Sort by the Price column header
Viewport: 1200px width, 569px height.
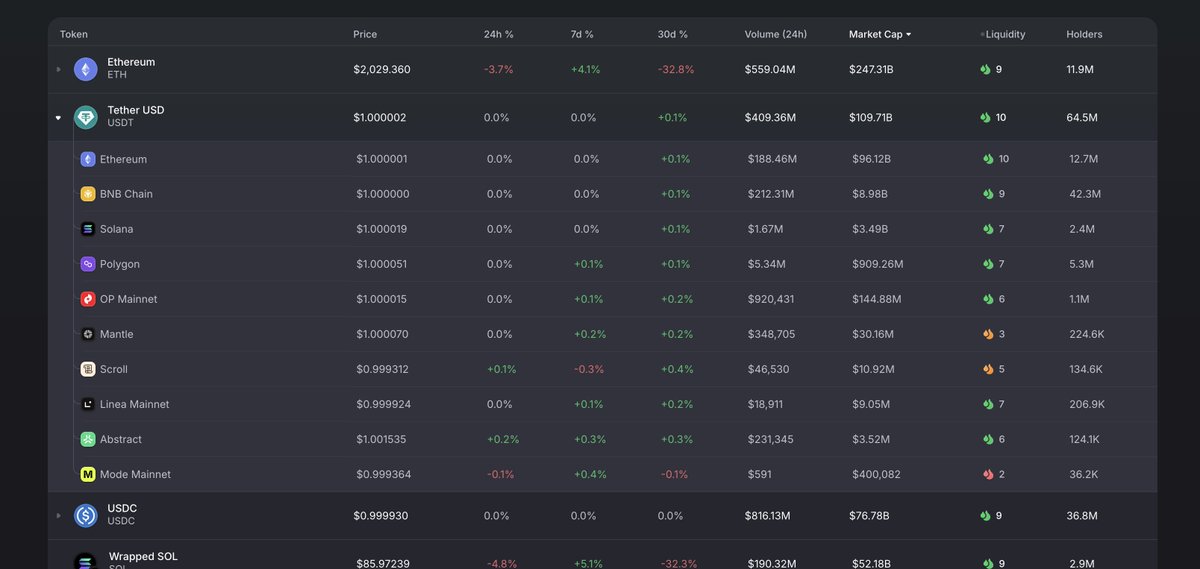365,34
